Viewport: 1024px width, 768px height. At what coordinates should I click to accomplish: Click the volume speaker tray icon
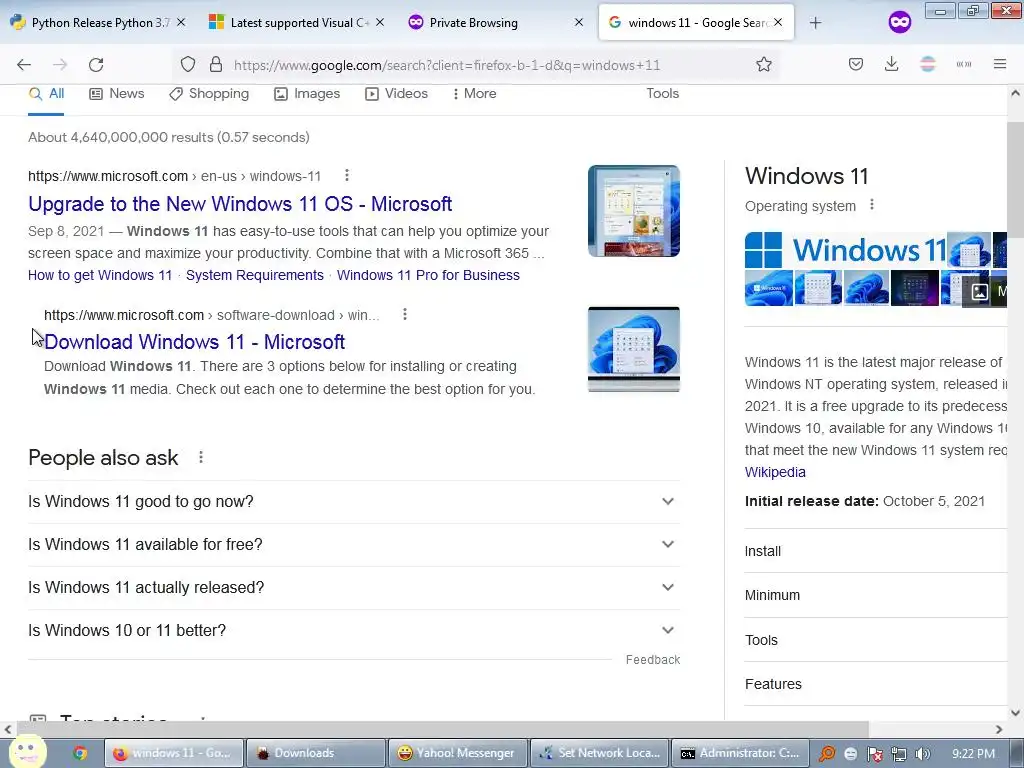(x=922, y=754)
